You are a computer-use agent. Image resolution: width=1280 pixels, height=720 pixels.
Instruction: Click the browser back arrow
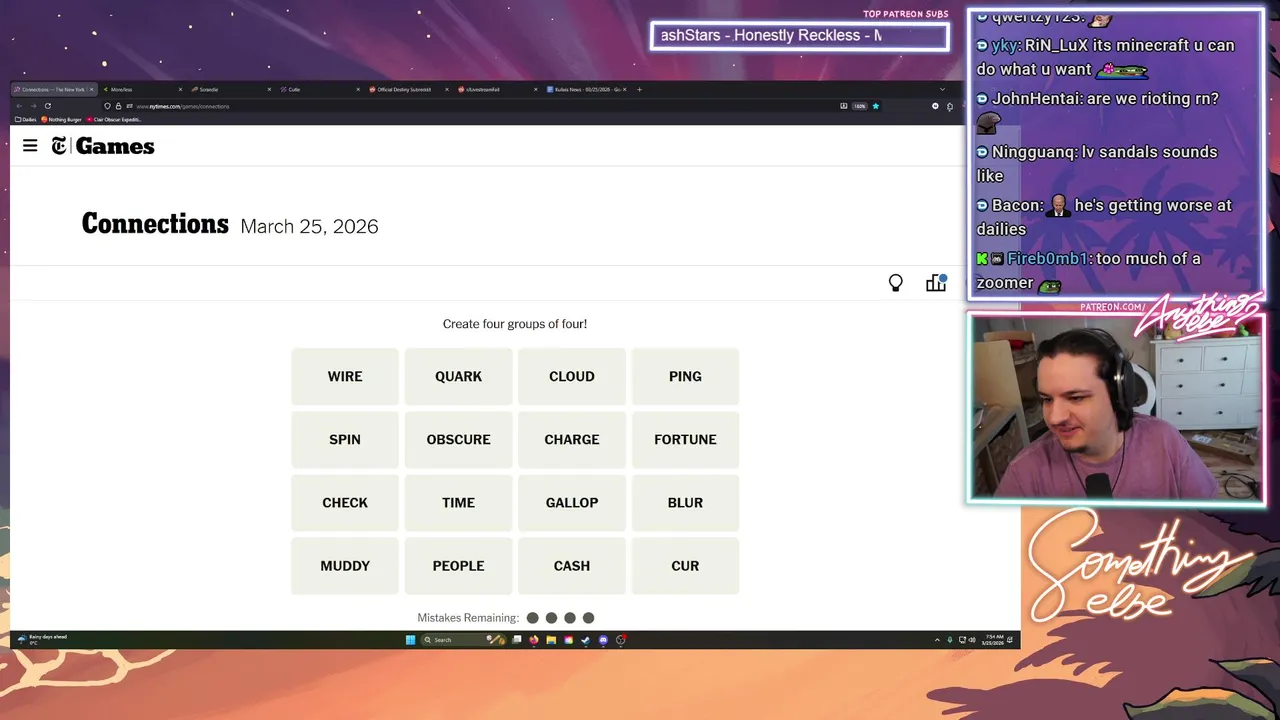pos(19,106)
